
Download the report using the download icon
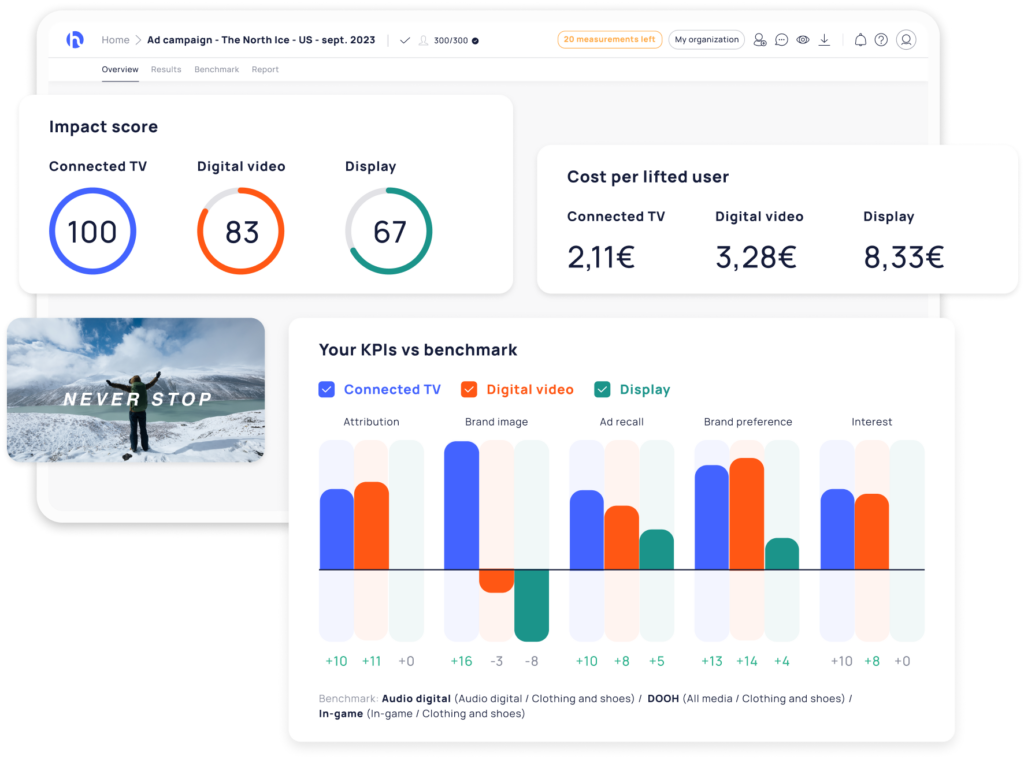[x=824, y=40]
